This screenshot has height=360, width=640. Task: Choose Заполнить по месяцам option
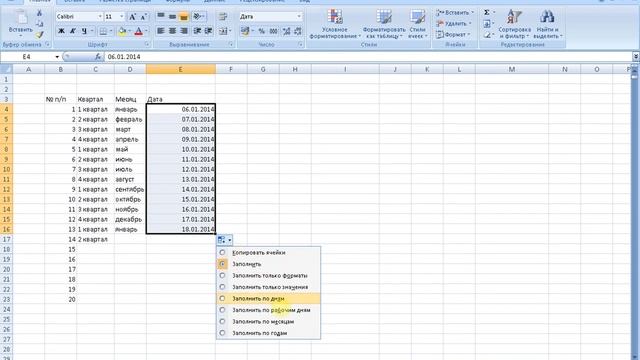pyautogui.click(x=269, y=322)
